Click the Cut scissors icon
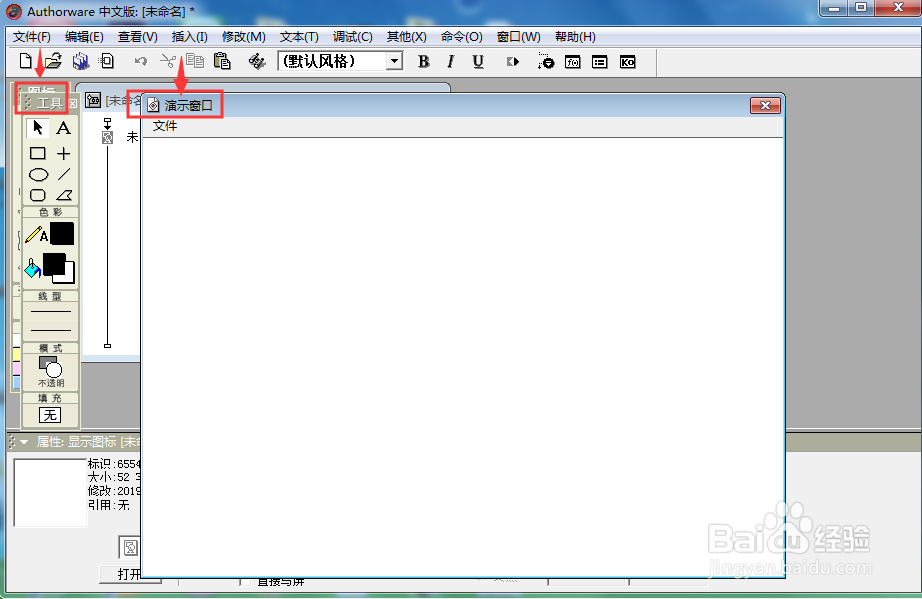 168,61
